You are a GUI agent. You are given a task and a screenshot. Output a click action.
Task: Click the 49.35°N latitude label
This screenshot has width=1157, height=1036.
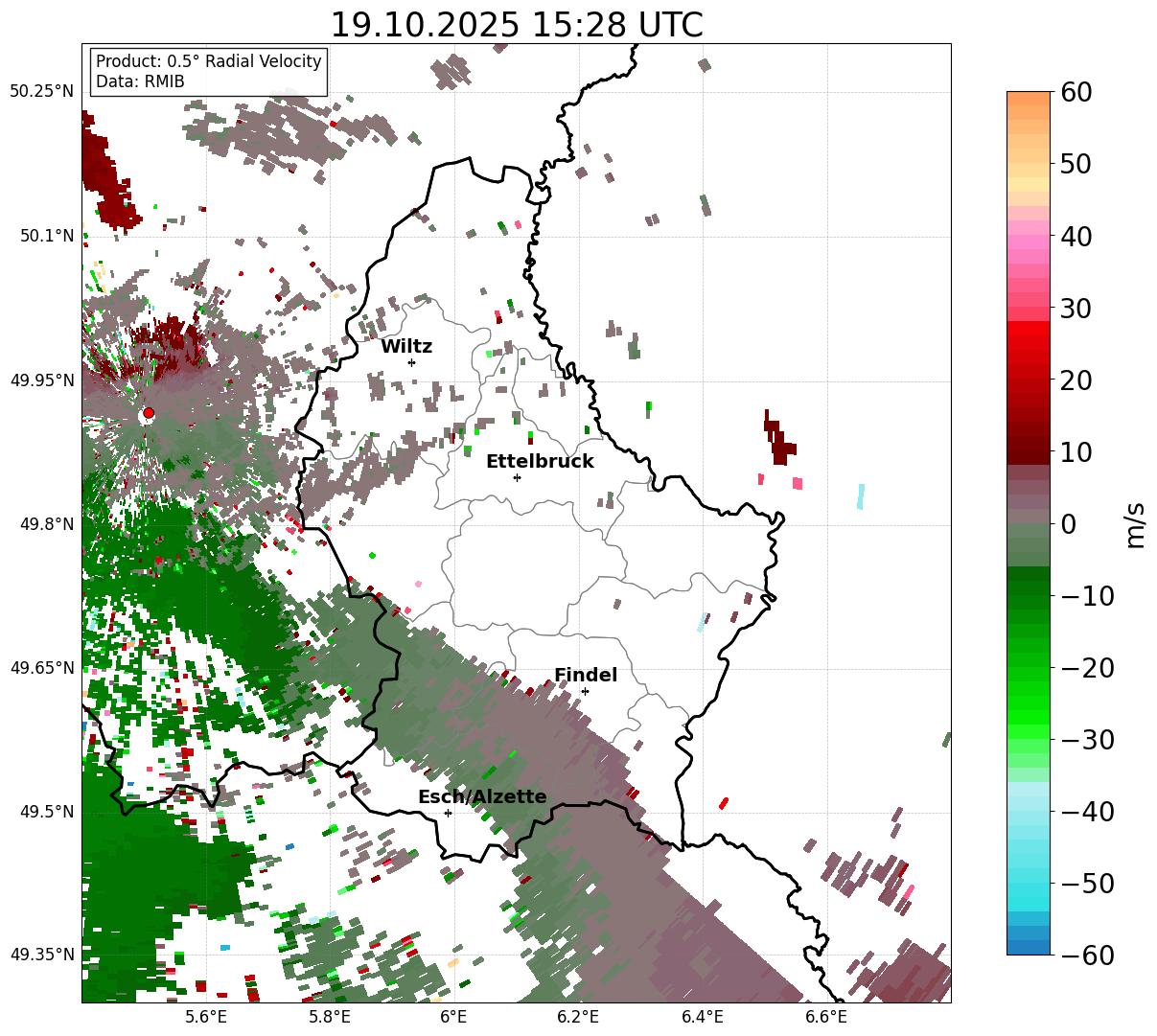(41, 955)
